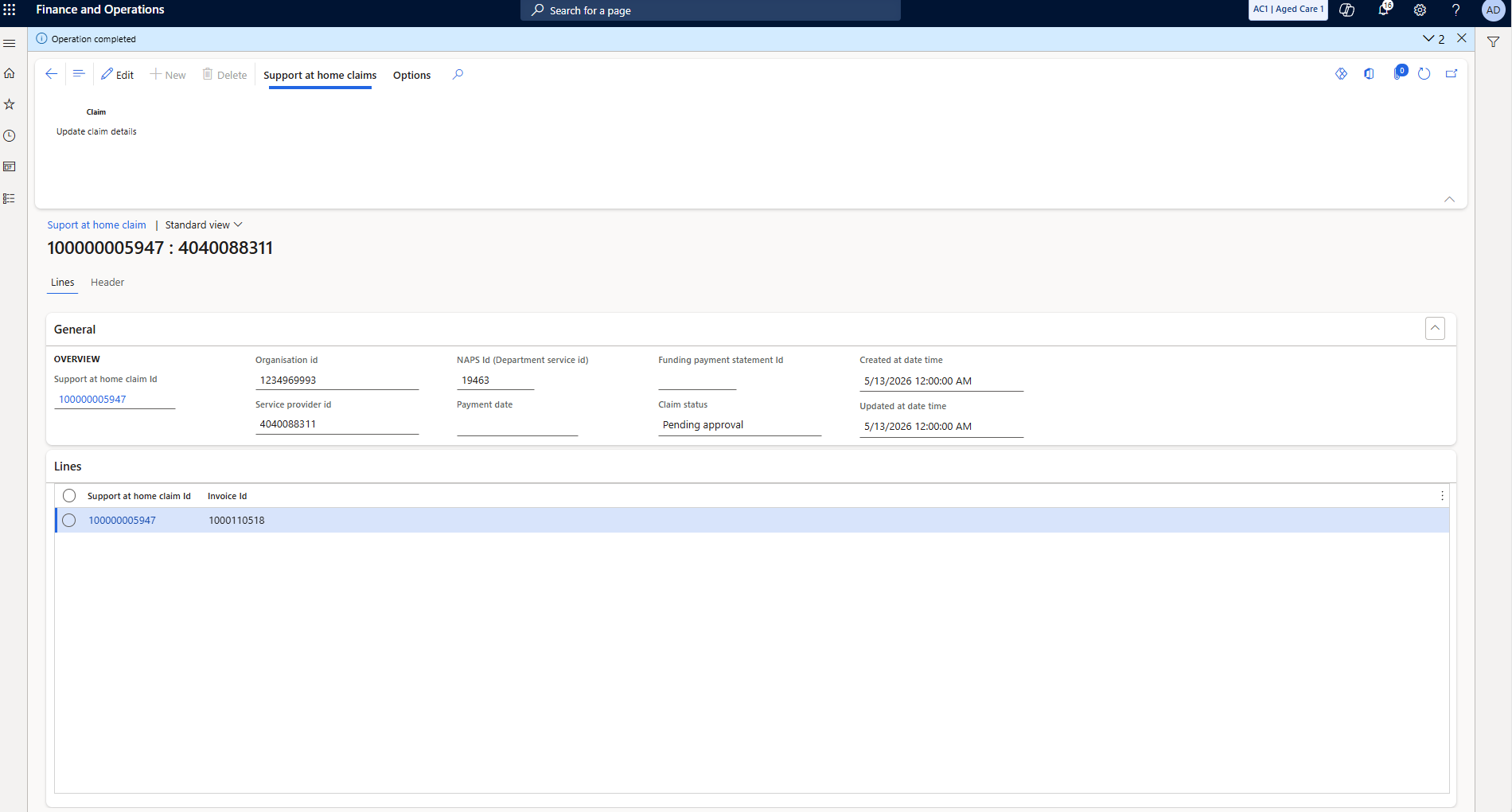Click Invoice Id cell 1000110518

tap(236, 521)
